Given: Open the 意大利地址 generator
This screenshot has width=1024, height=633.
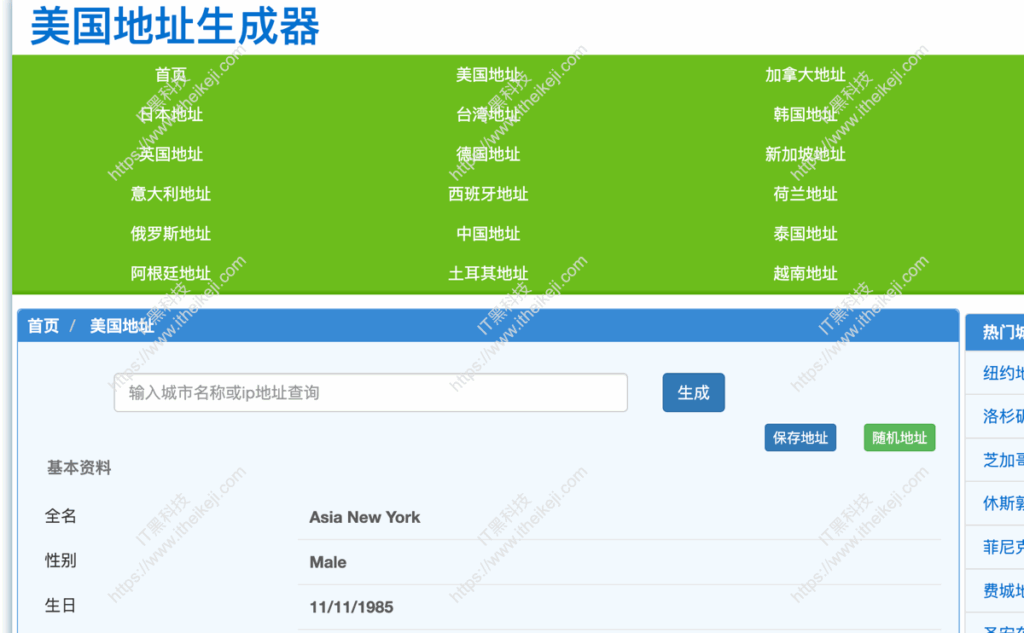Looking at the screenshot, I should point(169,194).
